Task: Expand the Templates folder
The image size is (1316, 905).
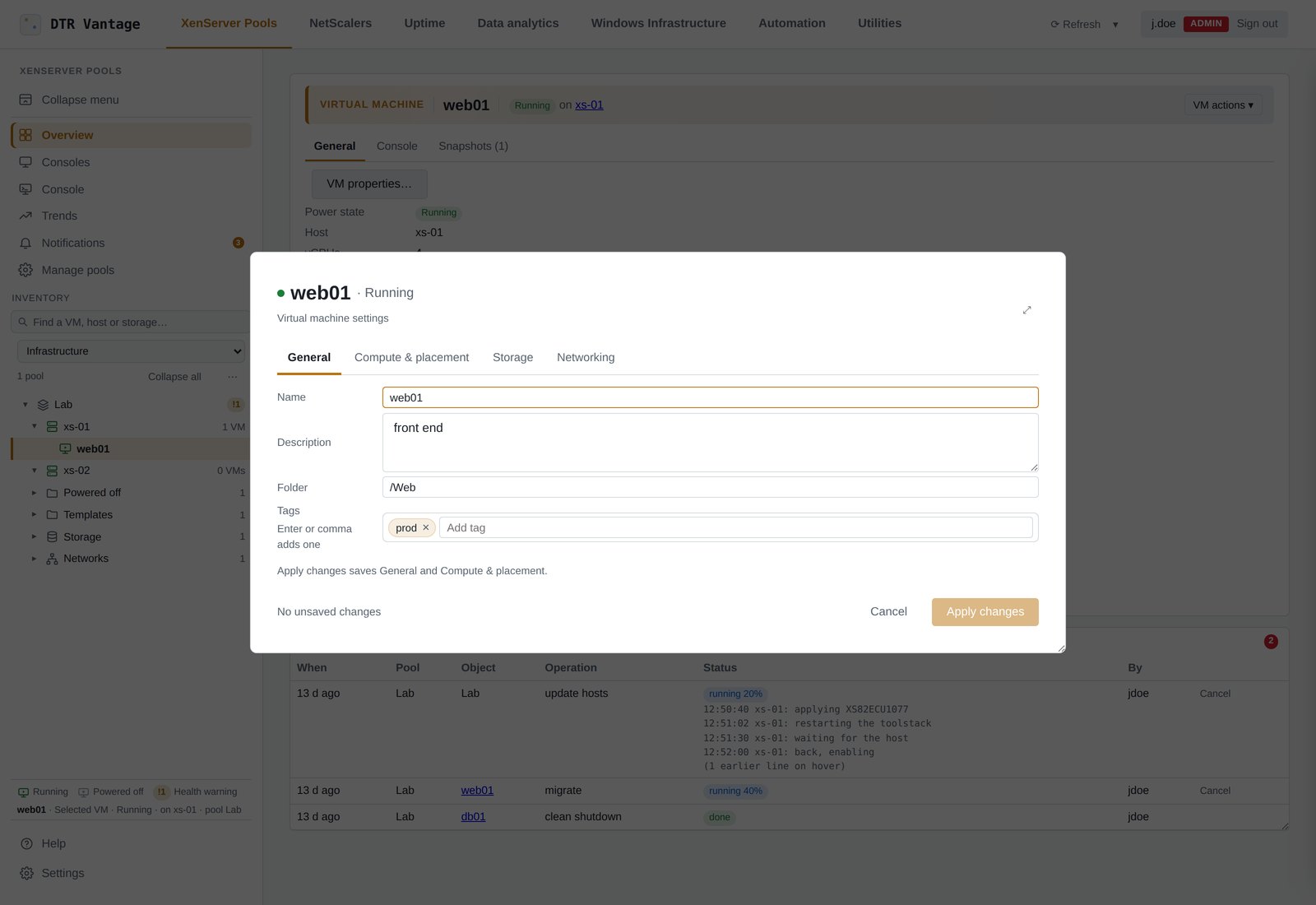Action: pyautogui.click(x=35, y=514)
